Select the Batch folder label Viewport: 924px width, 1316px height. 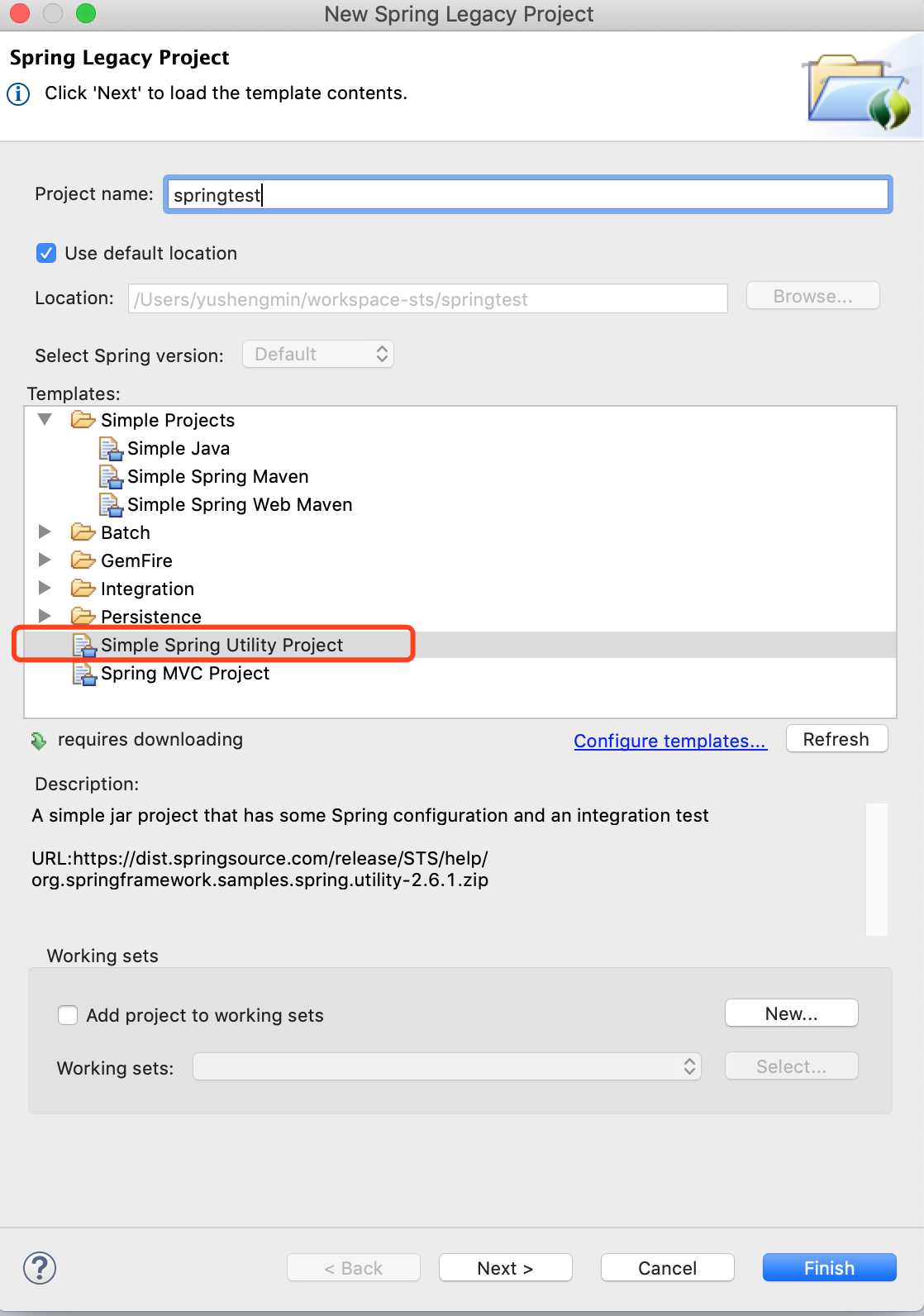point(126,533)
